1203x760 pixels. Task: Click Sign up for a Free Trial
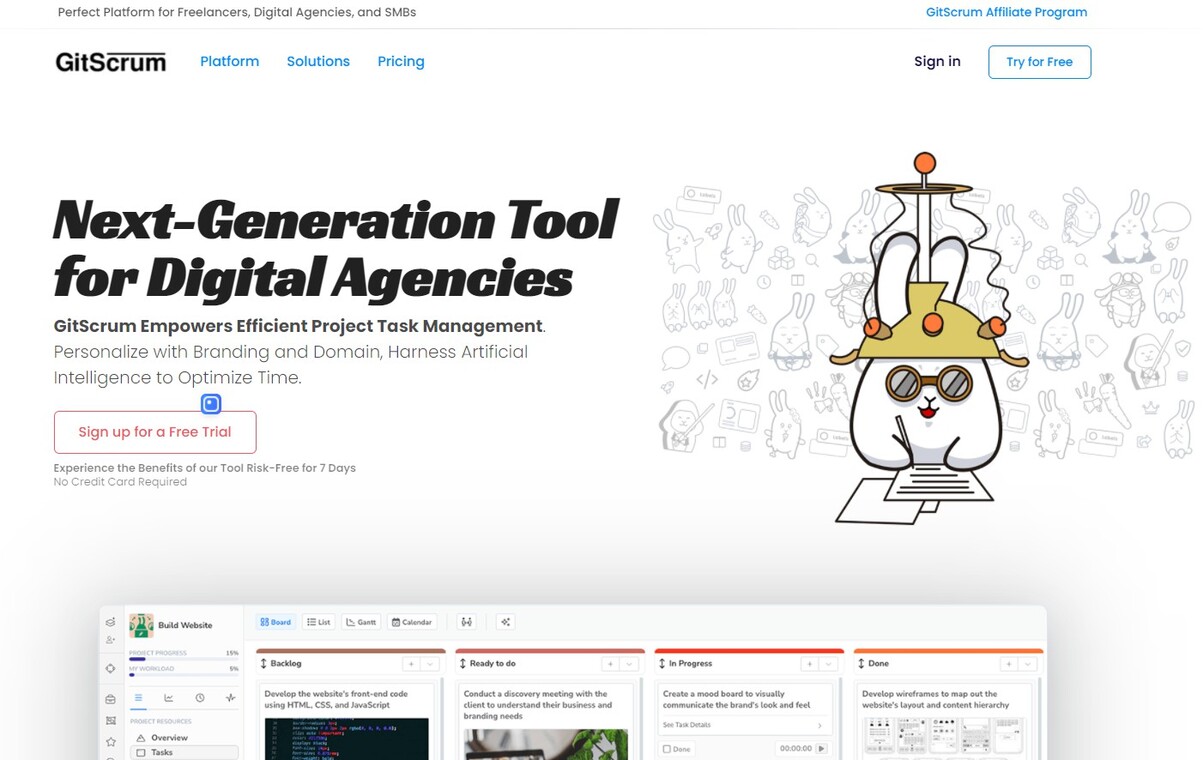(155, 432)
